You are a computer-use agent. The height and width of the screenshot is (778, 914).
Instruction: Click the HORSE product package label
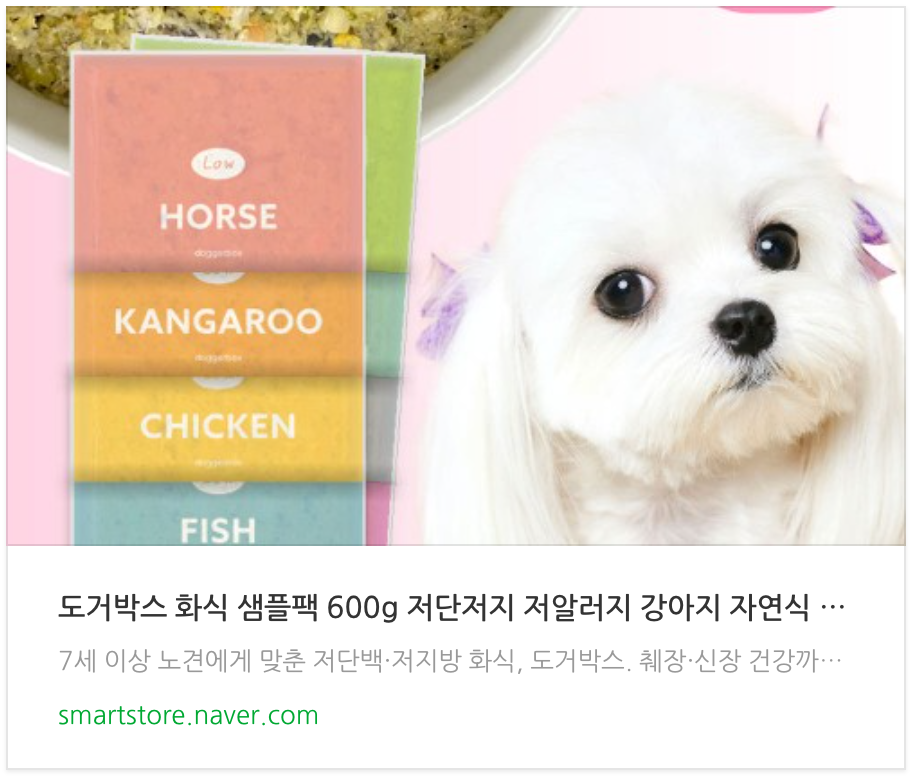point(218,216)
